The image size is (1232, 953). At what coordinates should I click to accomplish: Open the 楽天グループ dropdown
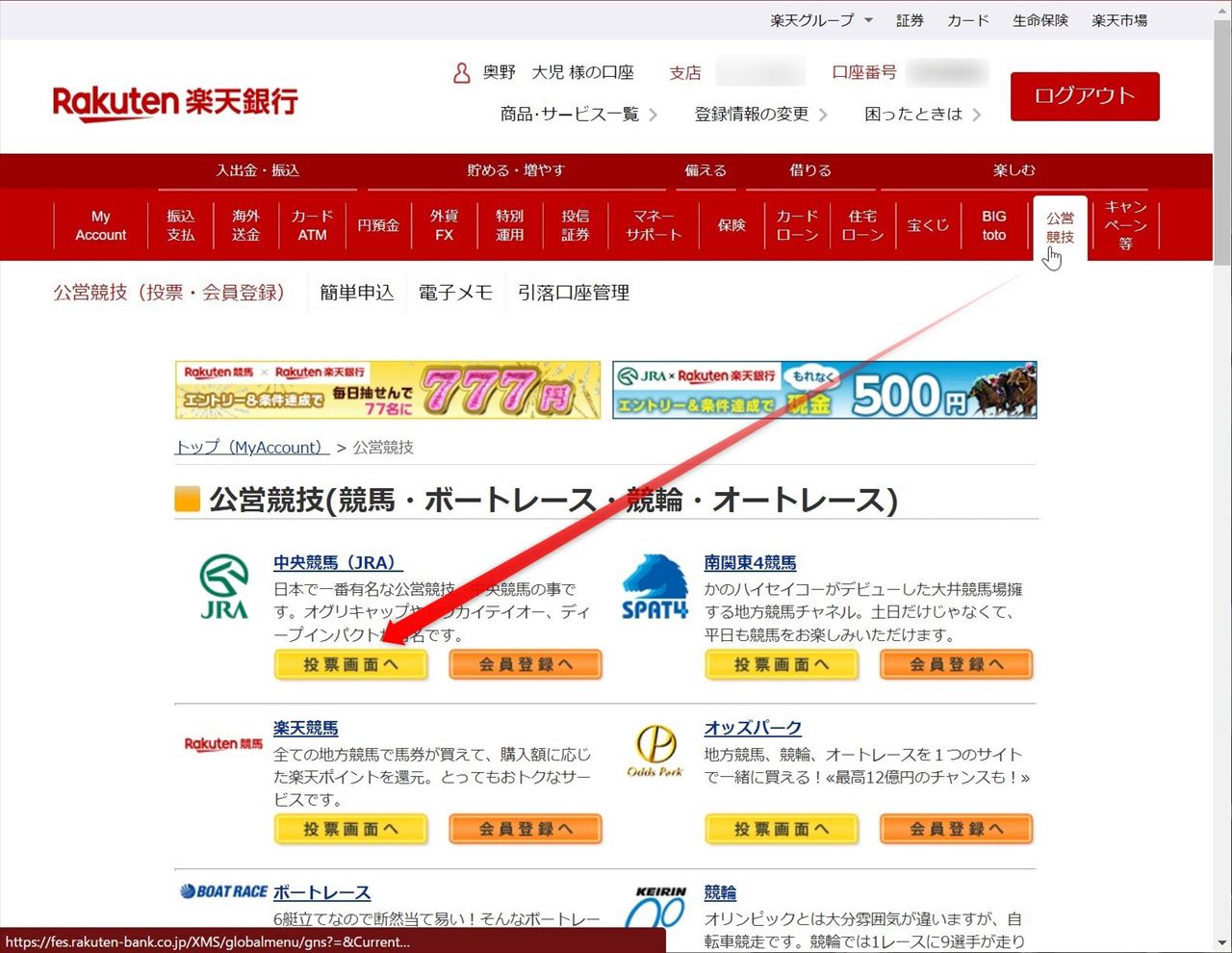821,20
